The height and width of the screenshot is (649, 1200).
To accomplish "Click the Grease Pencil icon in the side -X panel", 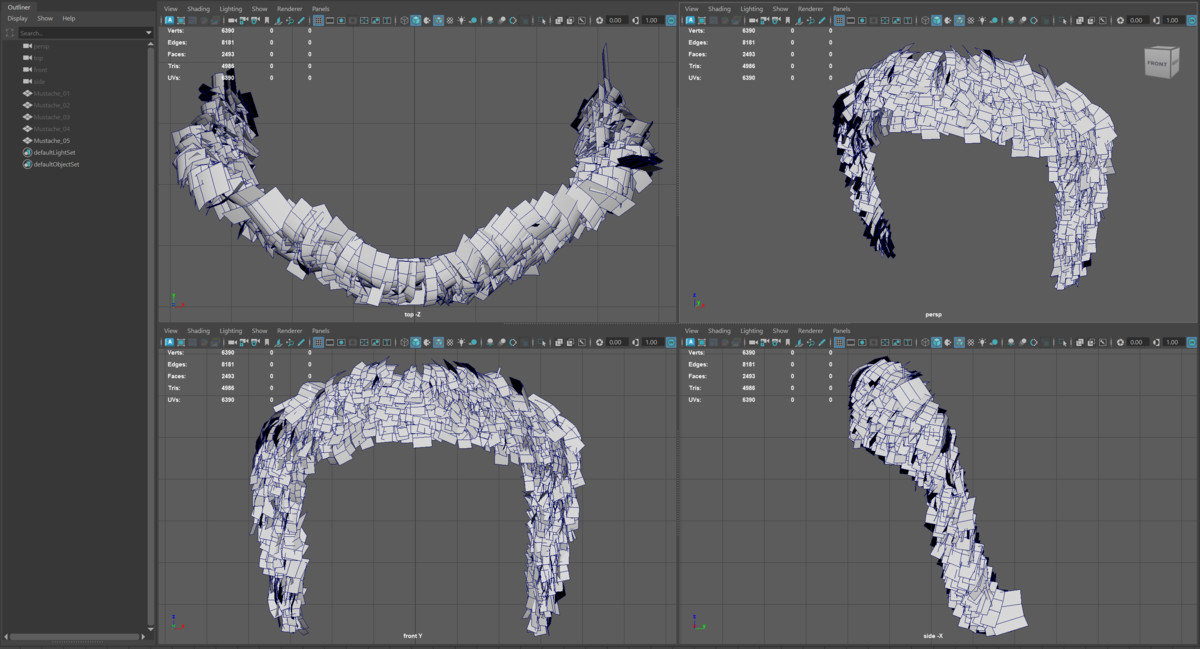I will pos(820,342).
